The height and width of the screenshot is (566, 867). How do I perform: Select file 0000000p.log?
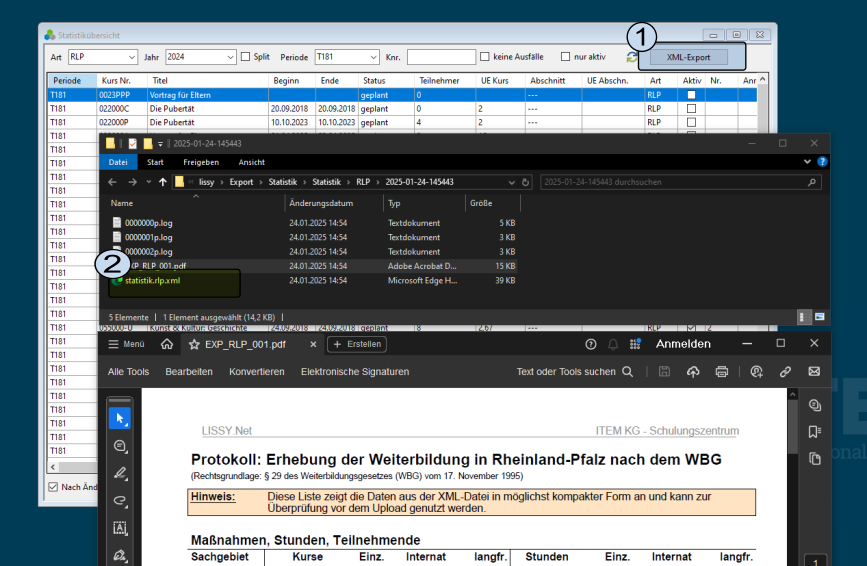point(148,223)
